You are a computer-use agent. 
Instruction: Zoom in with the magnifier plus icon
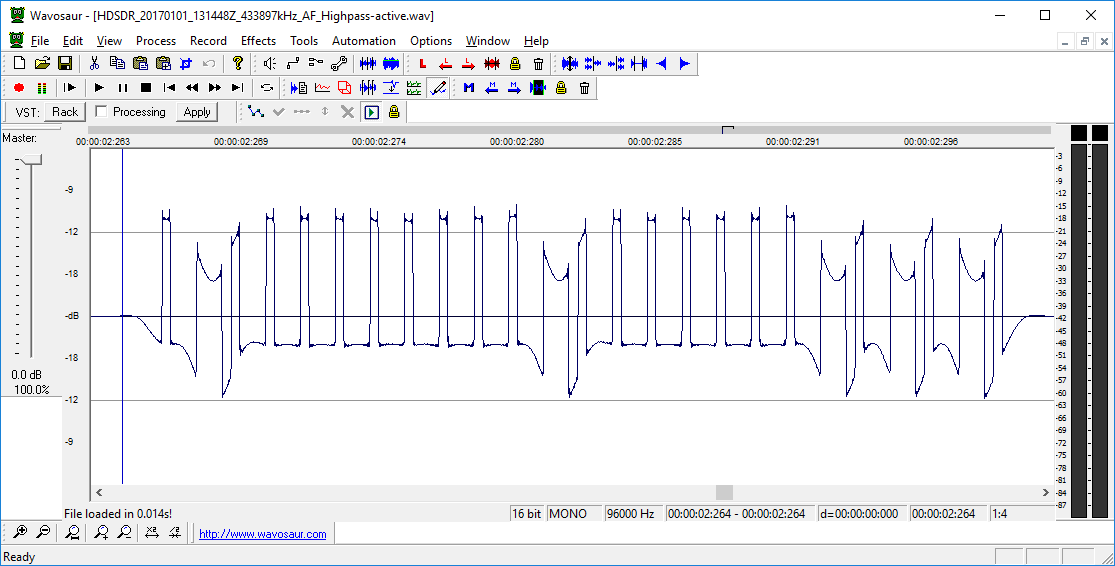point(20,532)
